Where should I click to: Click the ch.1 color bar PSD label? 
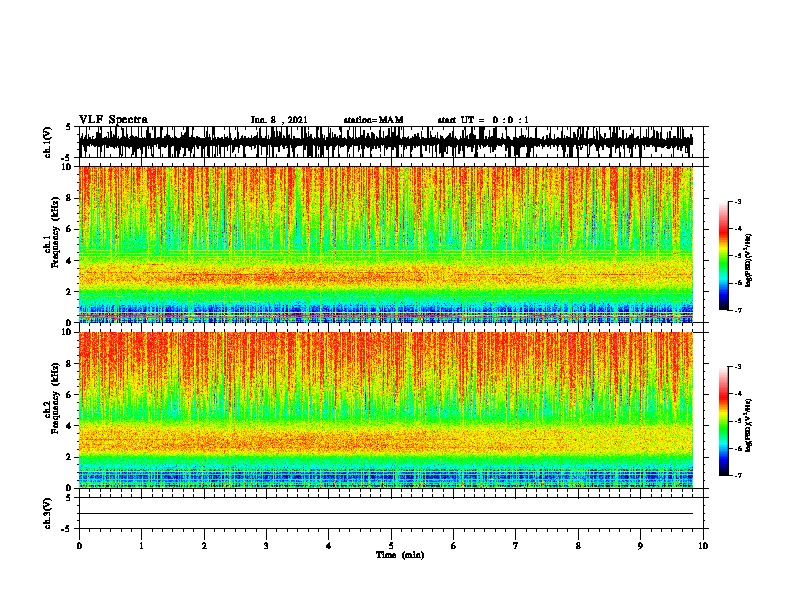click(x=748, y=260)
